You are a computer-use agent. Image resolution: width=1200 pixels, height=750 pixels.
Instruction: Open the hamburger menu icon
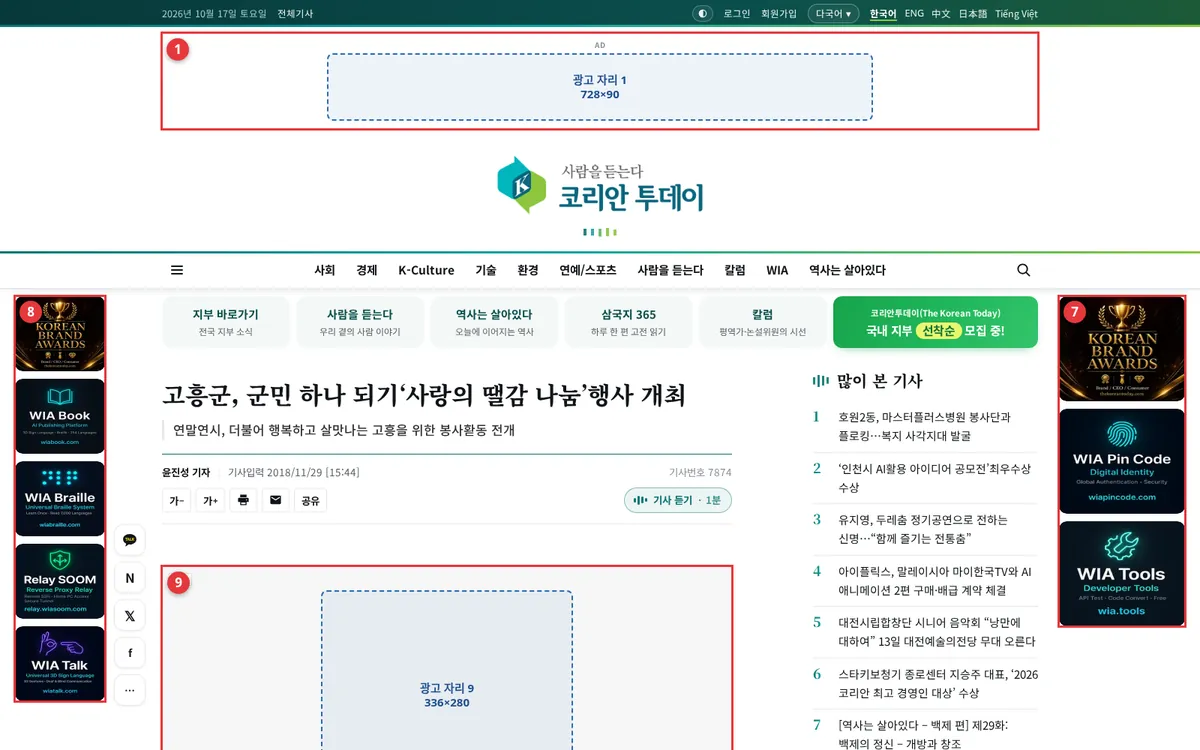click(x=177, y=270)
